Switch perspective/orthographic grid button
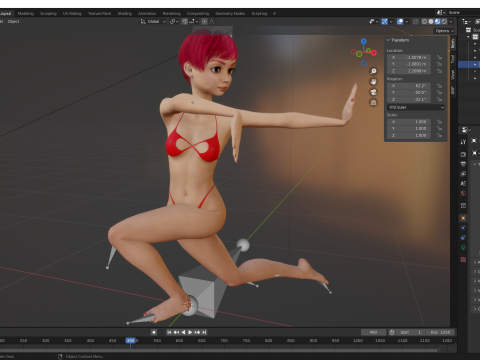The width and height of the screenshot is (480, 360). pos(373,103)
